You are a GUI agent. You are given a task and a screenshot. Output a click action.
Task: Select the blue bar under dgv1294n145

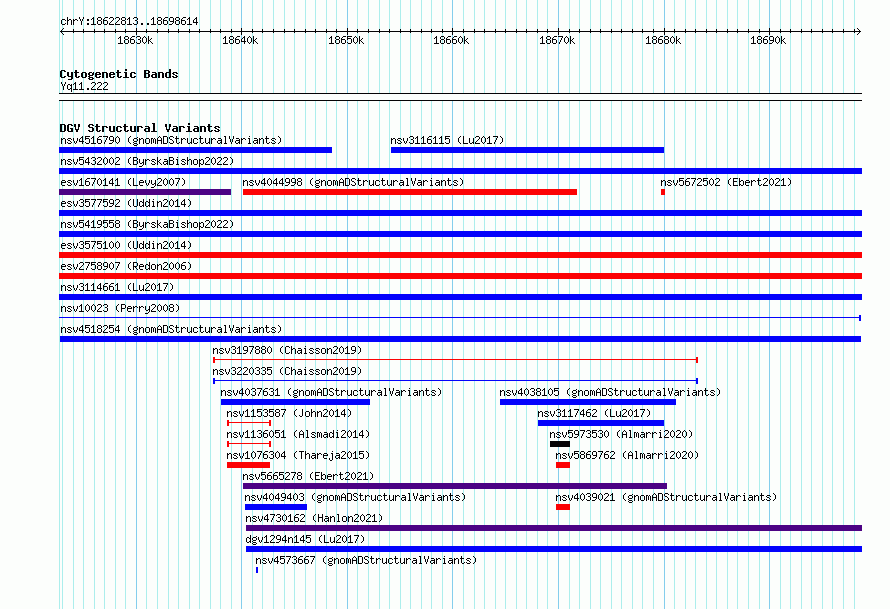tap(554, 549)
